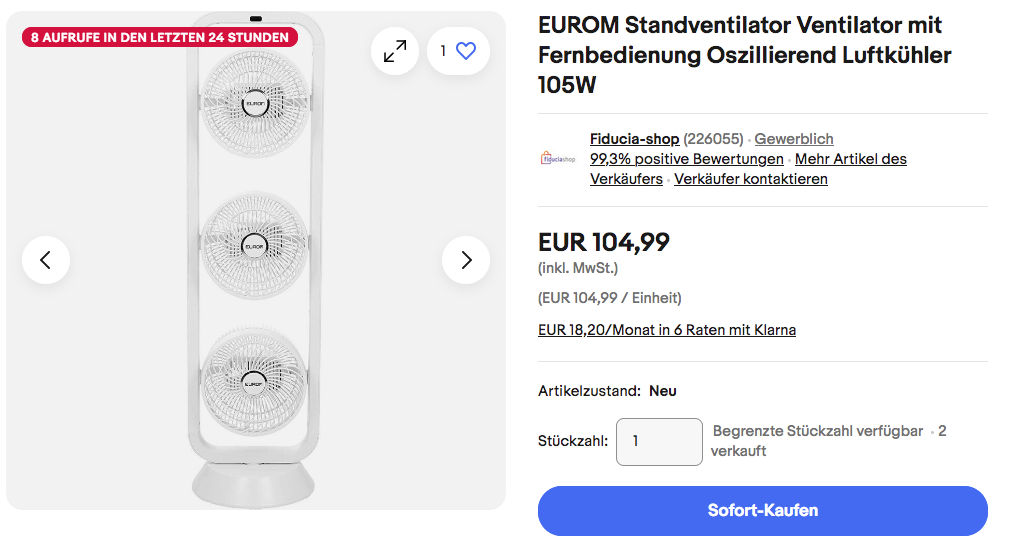Advance to the next product image

pos(466,260)
